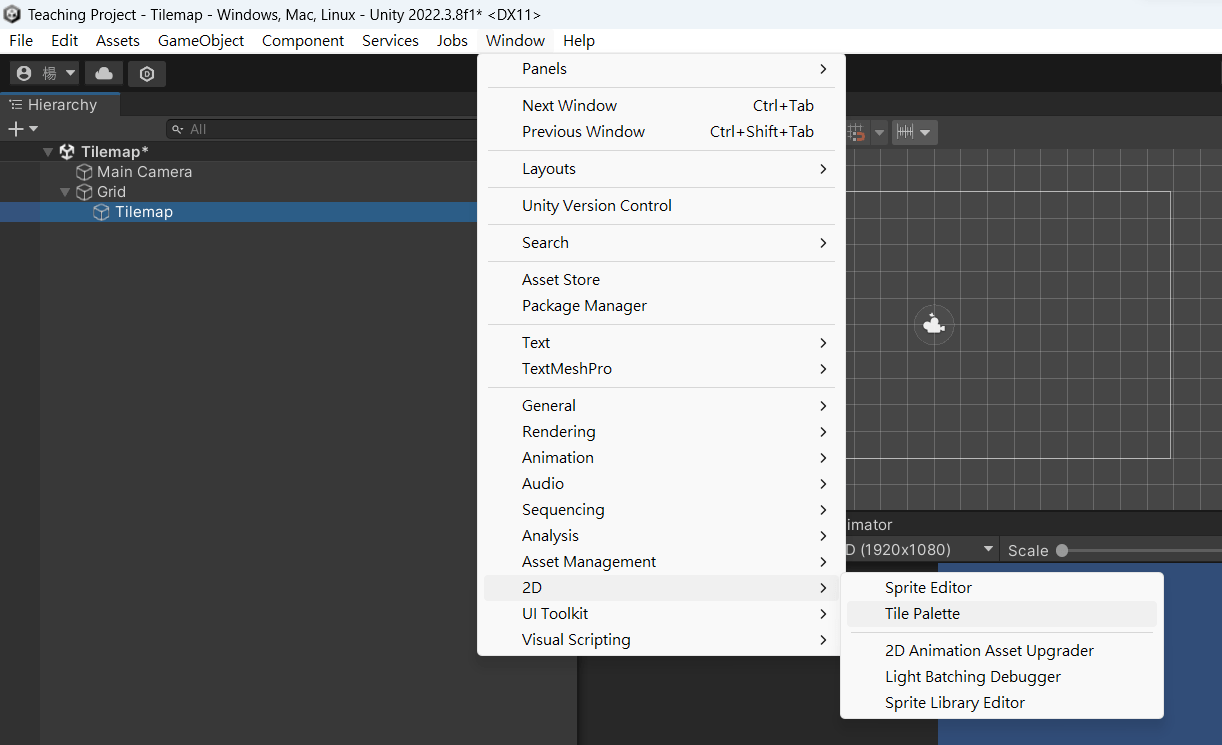This screenshot has width=1222, height=745.
Task: Click the Grid cube icon
Action: (85, 192)
